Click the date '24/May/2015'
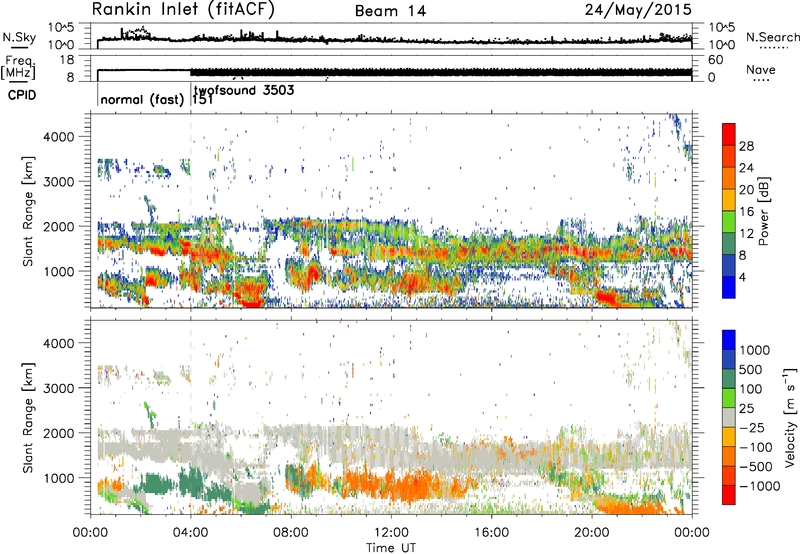The image size is (800, 554). (638, 9)
